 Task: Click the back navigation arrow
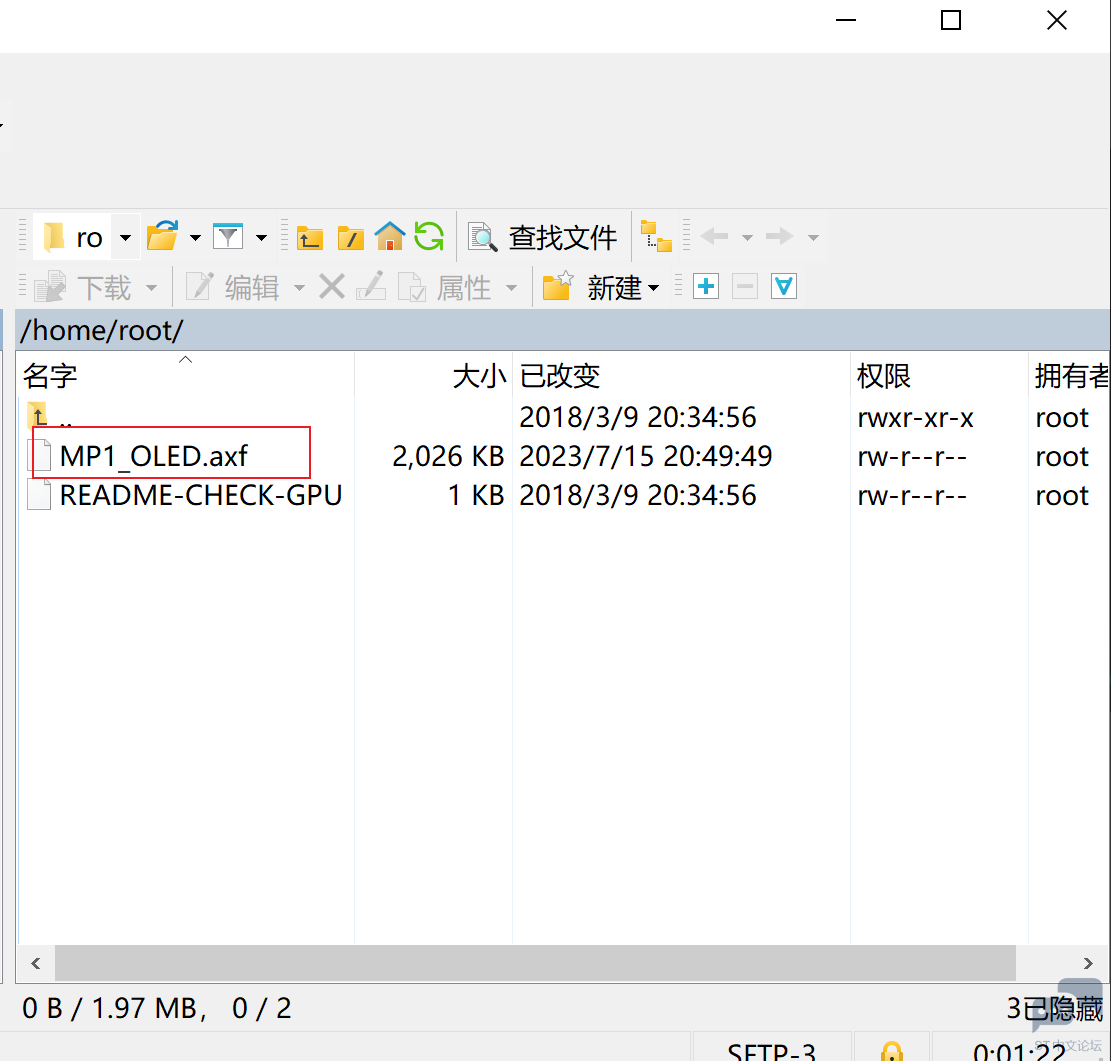[x=714, y=236]
